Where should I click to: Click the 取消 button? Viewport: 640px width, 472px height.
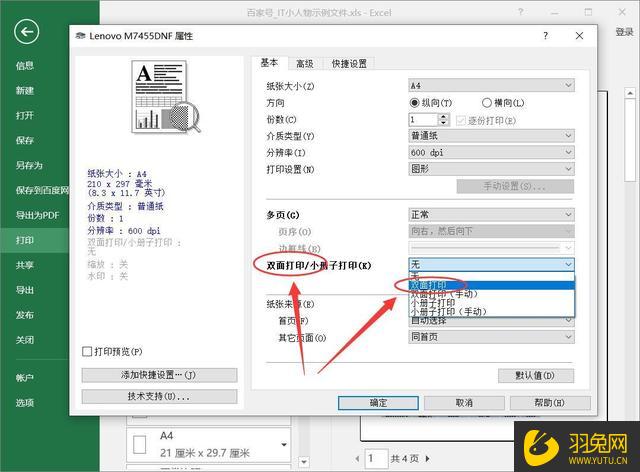464,403
